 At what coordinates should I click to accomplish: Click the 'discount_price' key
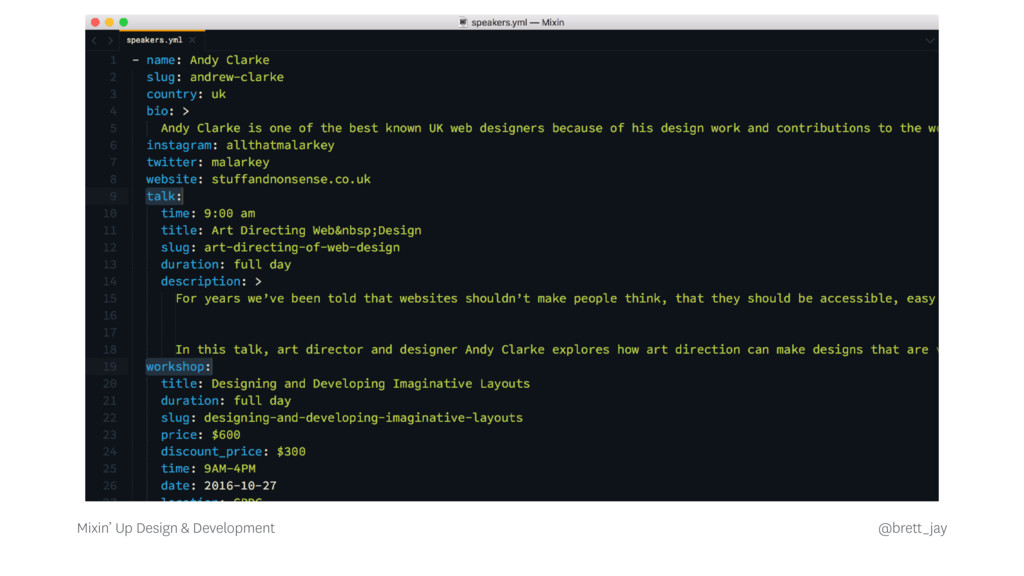pos(211,452)
